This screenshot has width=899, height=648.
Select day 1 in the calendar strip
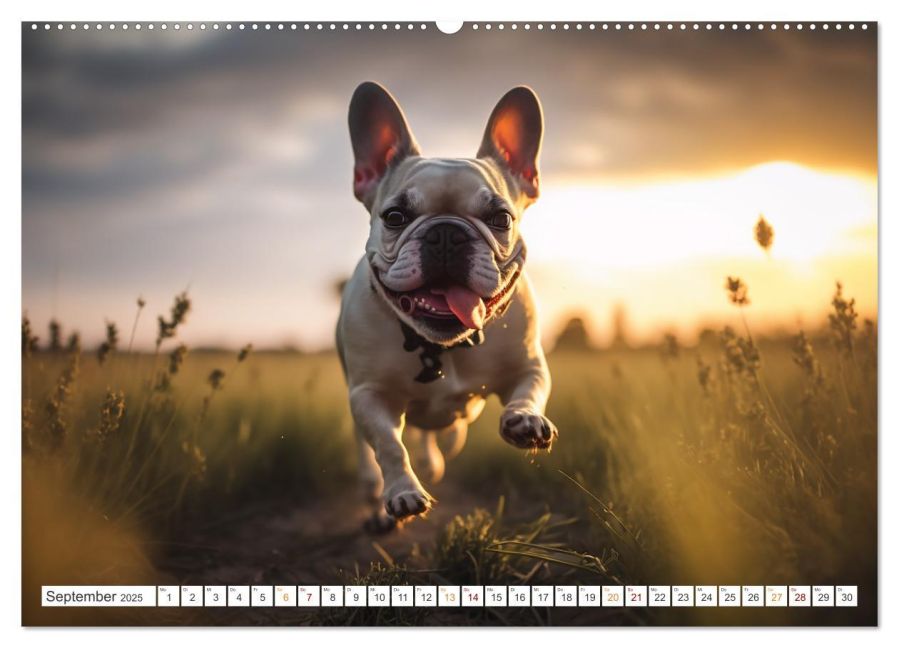pos(168,597)
